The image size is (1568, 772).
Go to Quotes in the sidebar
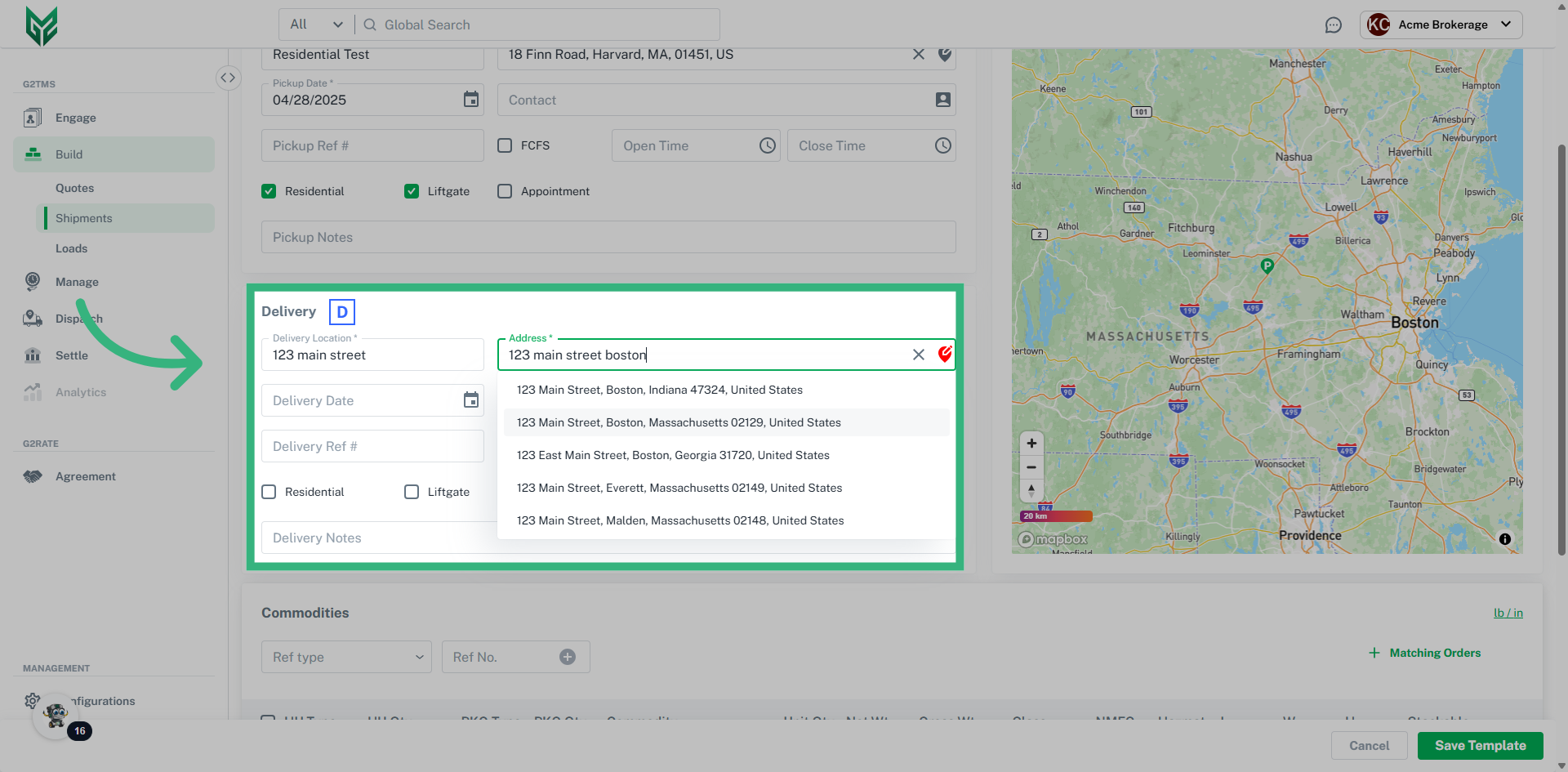pos(74,188)
